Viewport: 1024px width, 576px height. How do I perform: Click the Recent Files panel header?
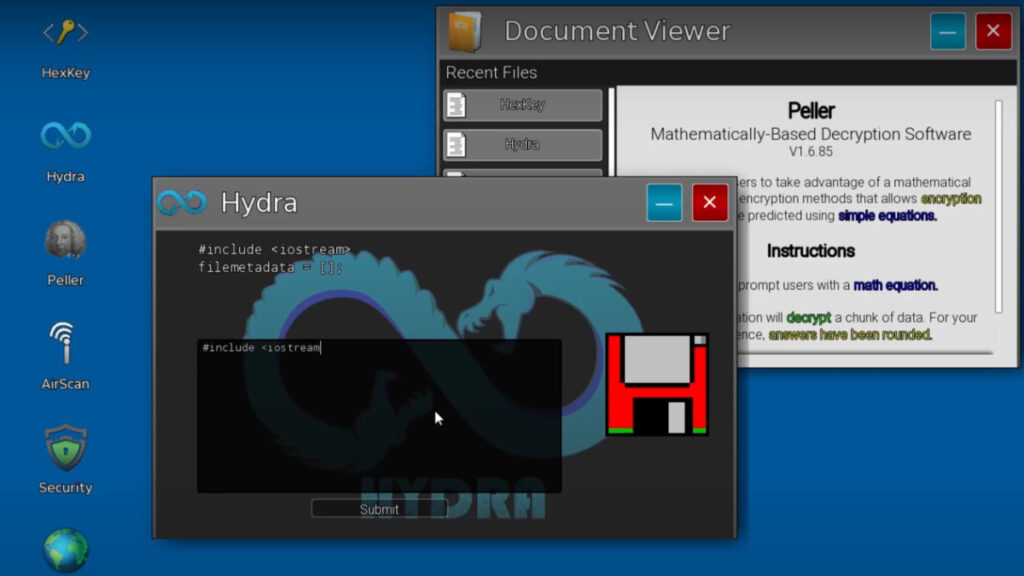[x=492, y=72]
